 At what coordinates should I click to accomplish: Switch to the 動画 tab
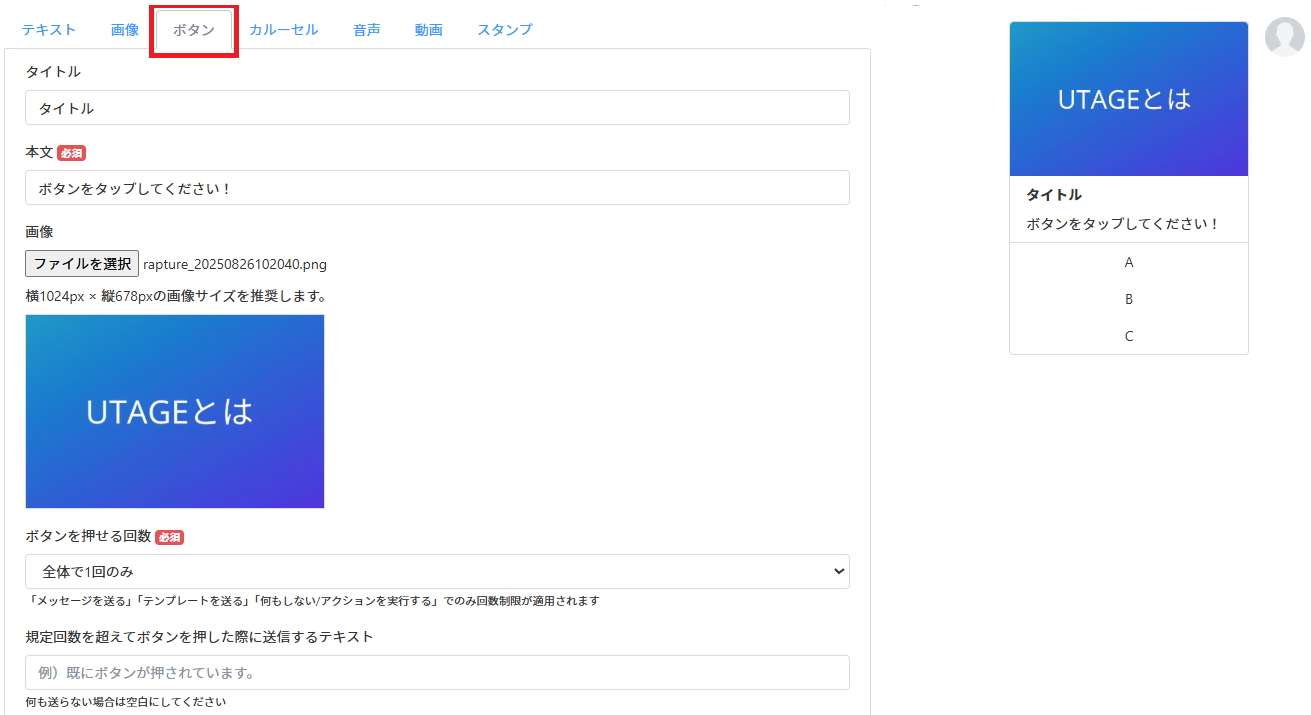pyautogui.click(x=429, y=30)
